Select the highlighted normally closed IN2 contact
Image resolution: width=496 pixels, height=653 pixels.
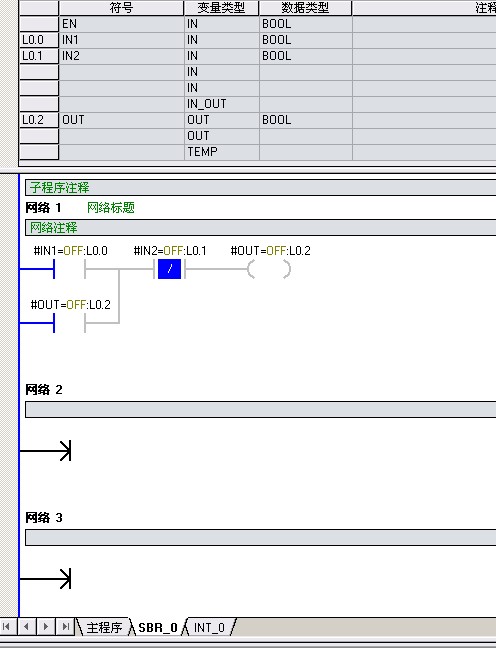tap(169, 269)
